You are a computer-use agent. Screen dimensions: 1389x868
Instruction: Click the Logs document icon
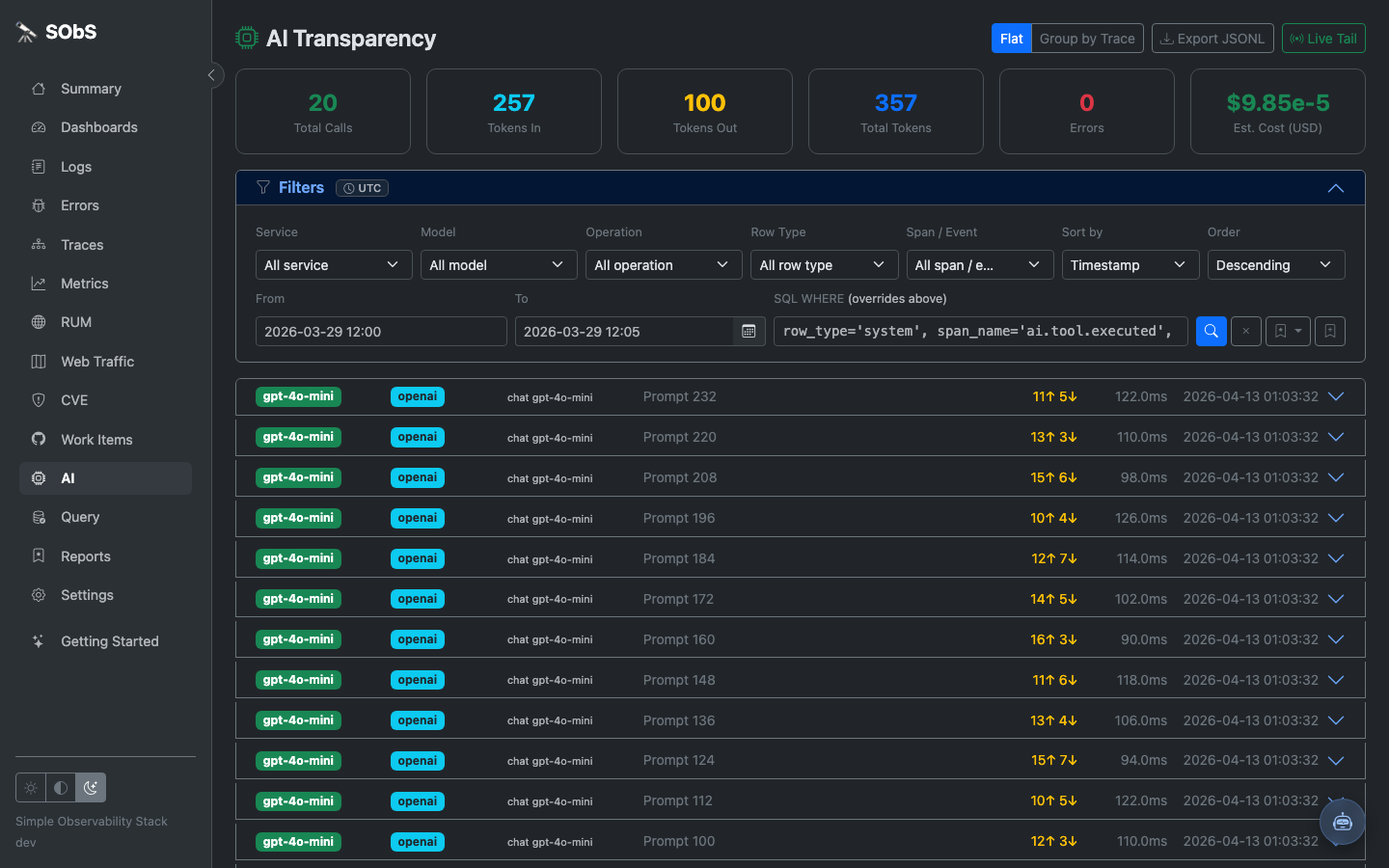(x=39, y=167)
